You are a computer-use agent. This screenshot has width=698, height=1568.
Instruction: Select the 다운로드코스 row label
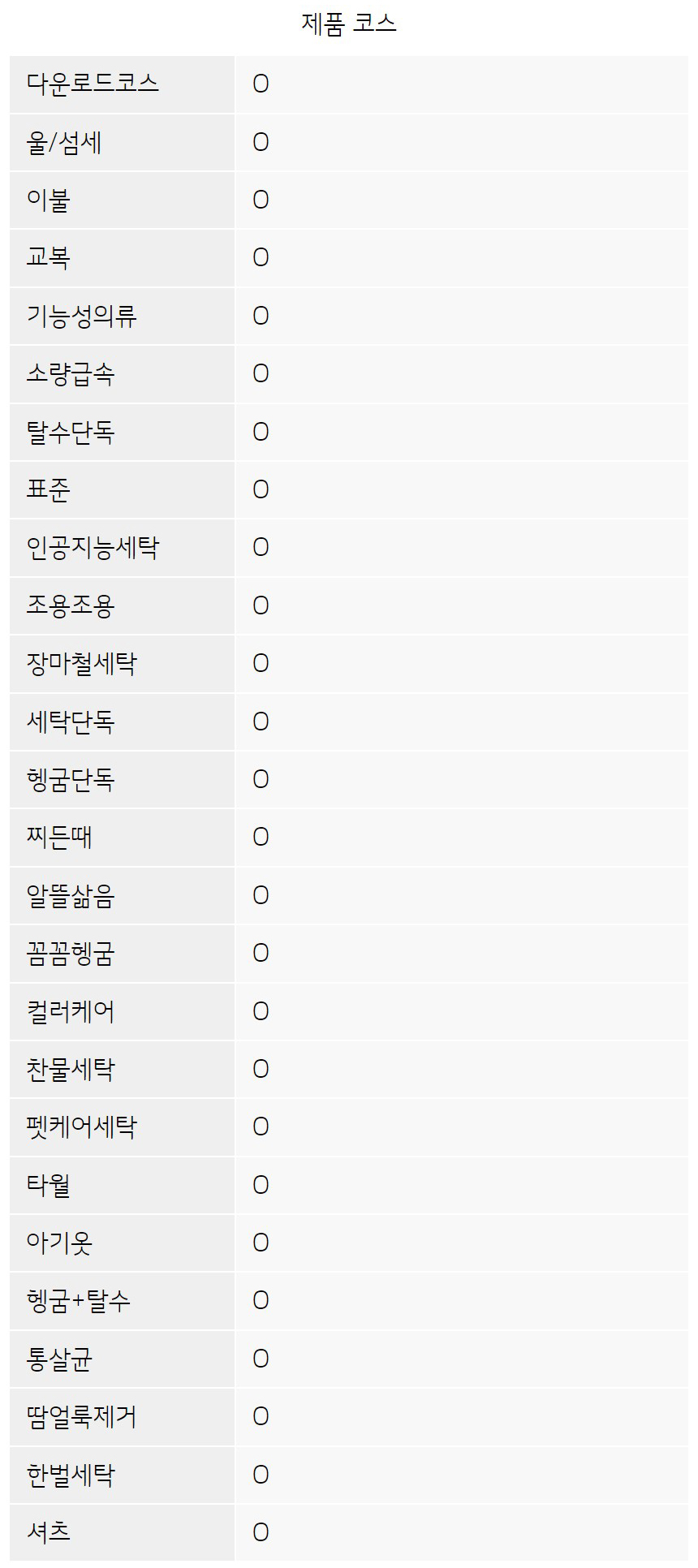click(x=93, y=84)
